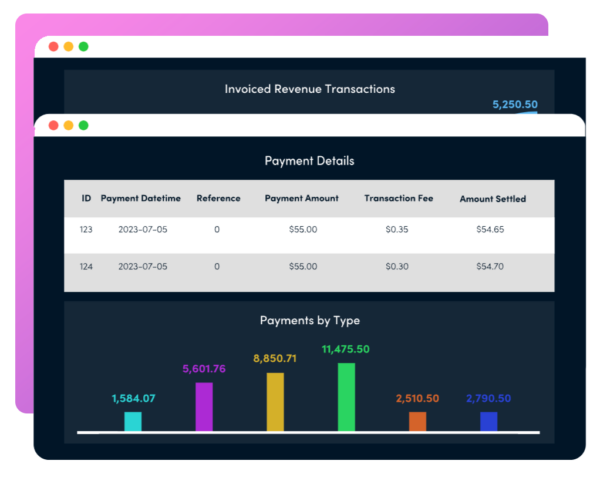Click the blue bar labeled 2,790.50
Screen dimensions: 600x481
[x=488, y=421]
